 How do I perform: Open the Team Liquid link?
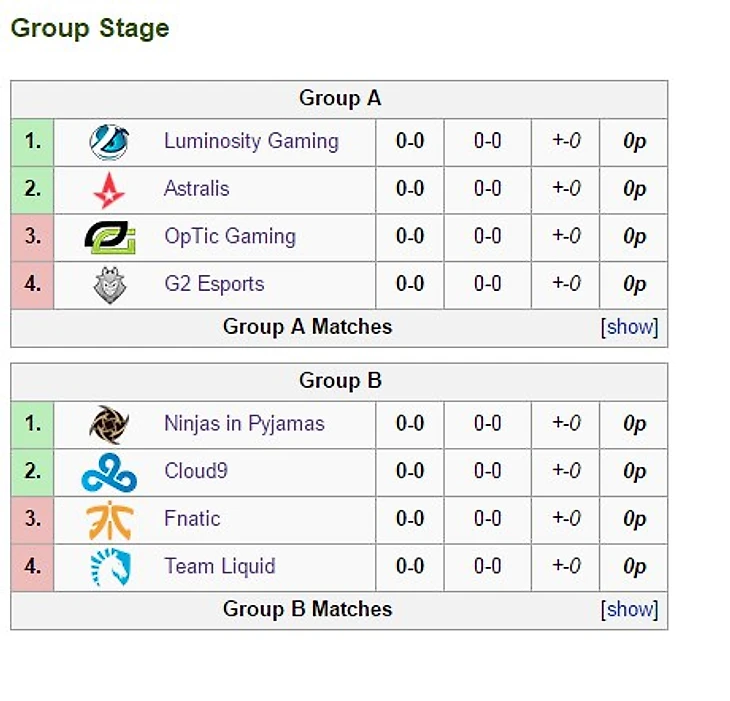[x=220, y=567]
